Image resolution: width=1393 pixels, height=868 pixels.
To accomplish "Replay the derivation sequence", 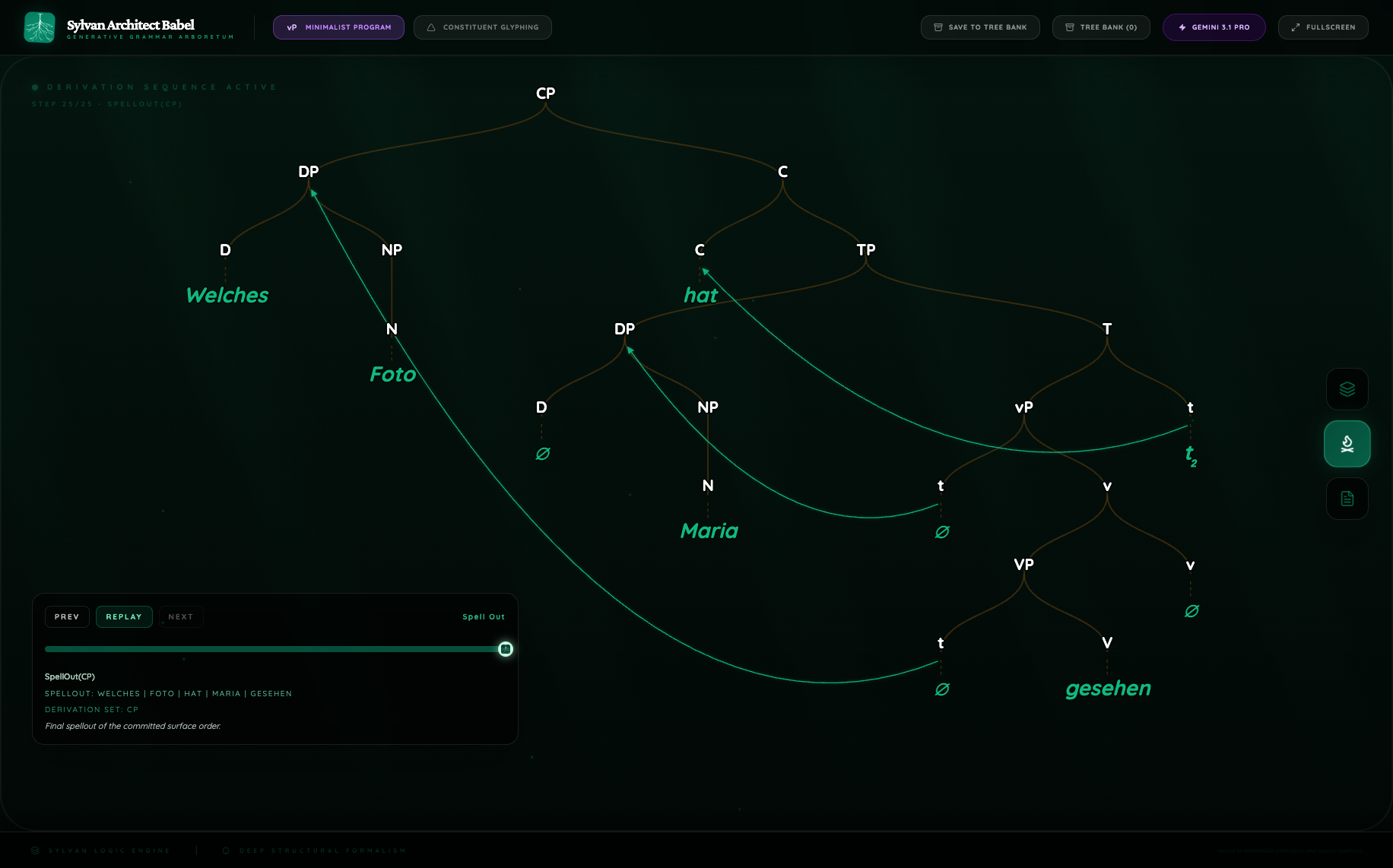I will (x=124, y=616).
